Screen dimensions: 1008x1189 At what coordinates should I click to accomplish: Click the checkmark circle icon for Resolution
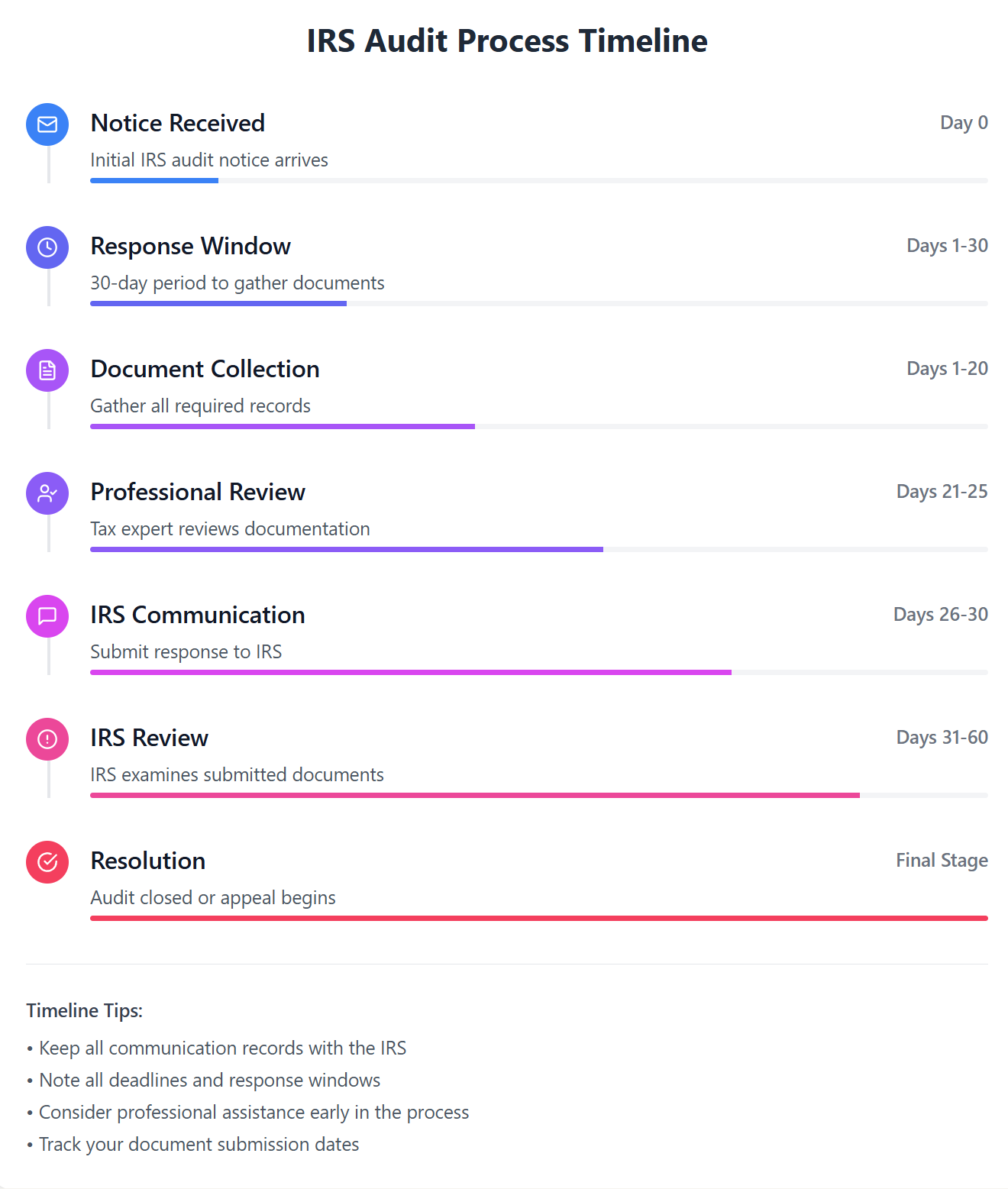pos(47,862)
